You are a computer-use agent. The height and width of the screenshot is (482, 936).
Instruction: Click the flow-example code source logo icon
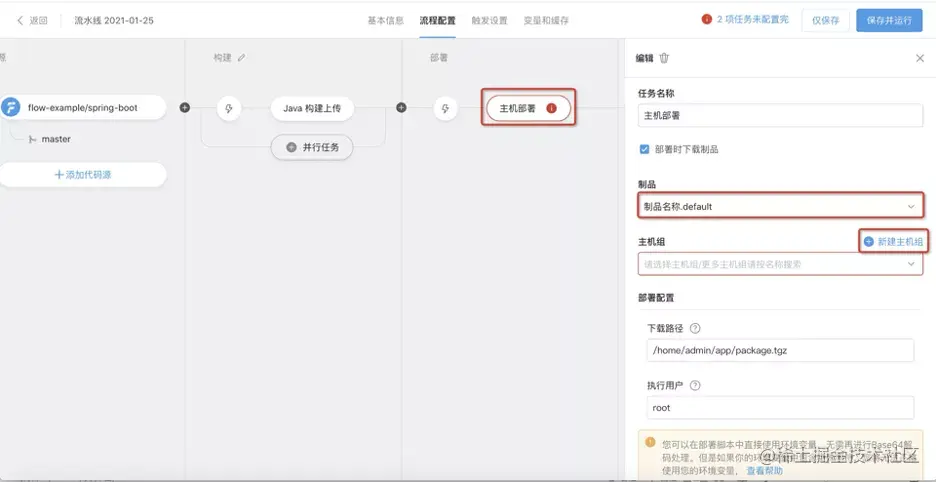coord(10,108)
